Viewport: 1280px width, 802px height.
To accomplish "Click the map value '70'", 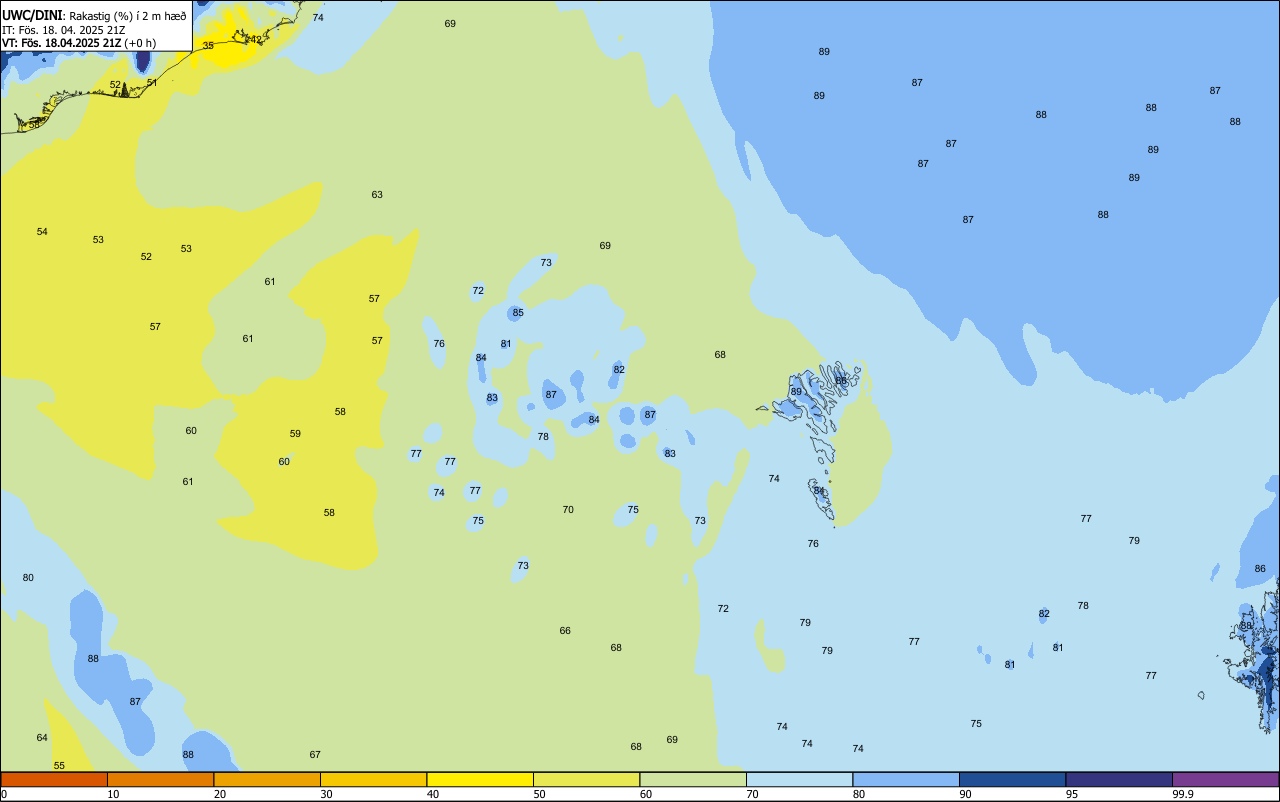I will point(568,509).
